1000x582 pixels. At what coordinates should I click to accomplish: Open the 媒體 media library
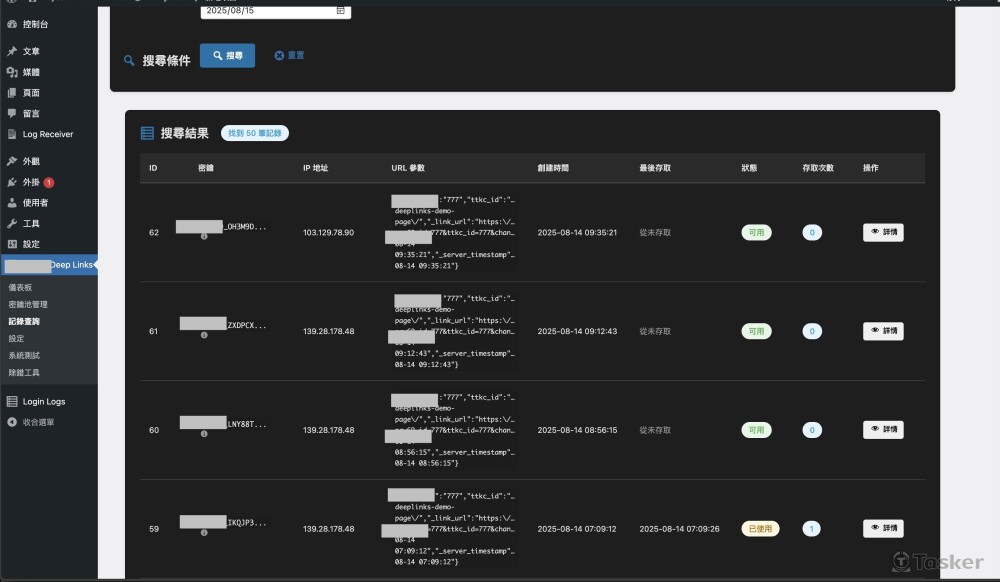31,72
